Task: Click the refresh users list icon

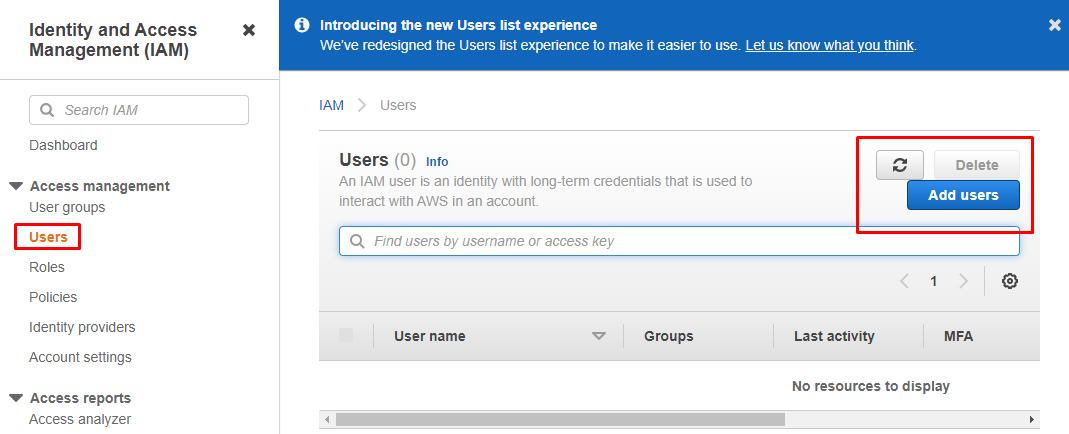Action: (899, 165)
